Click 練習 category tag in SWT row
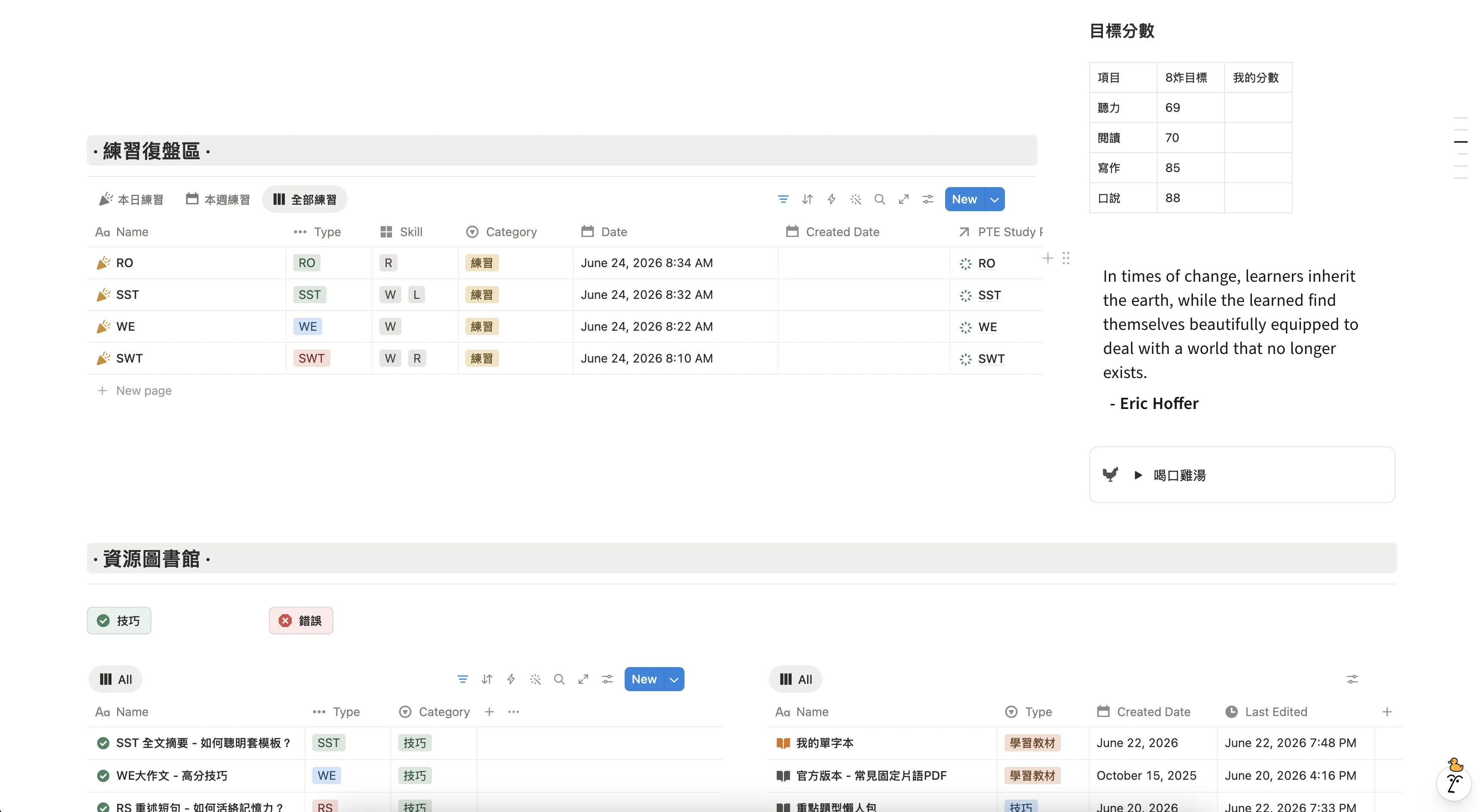This screenshot has width=1479, height=812. coord(482,358)
